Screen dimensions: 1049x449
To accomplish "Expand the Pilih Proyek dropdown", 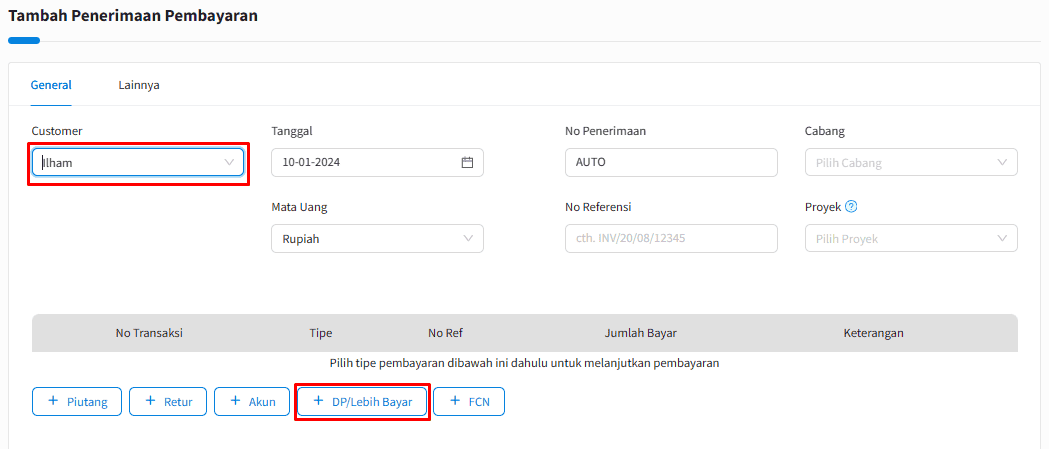I will coord(911,238).
